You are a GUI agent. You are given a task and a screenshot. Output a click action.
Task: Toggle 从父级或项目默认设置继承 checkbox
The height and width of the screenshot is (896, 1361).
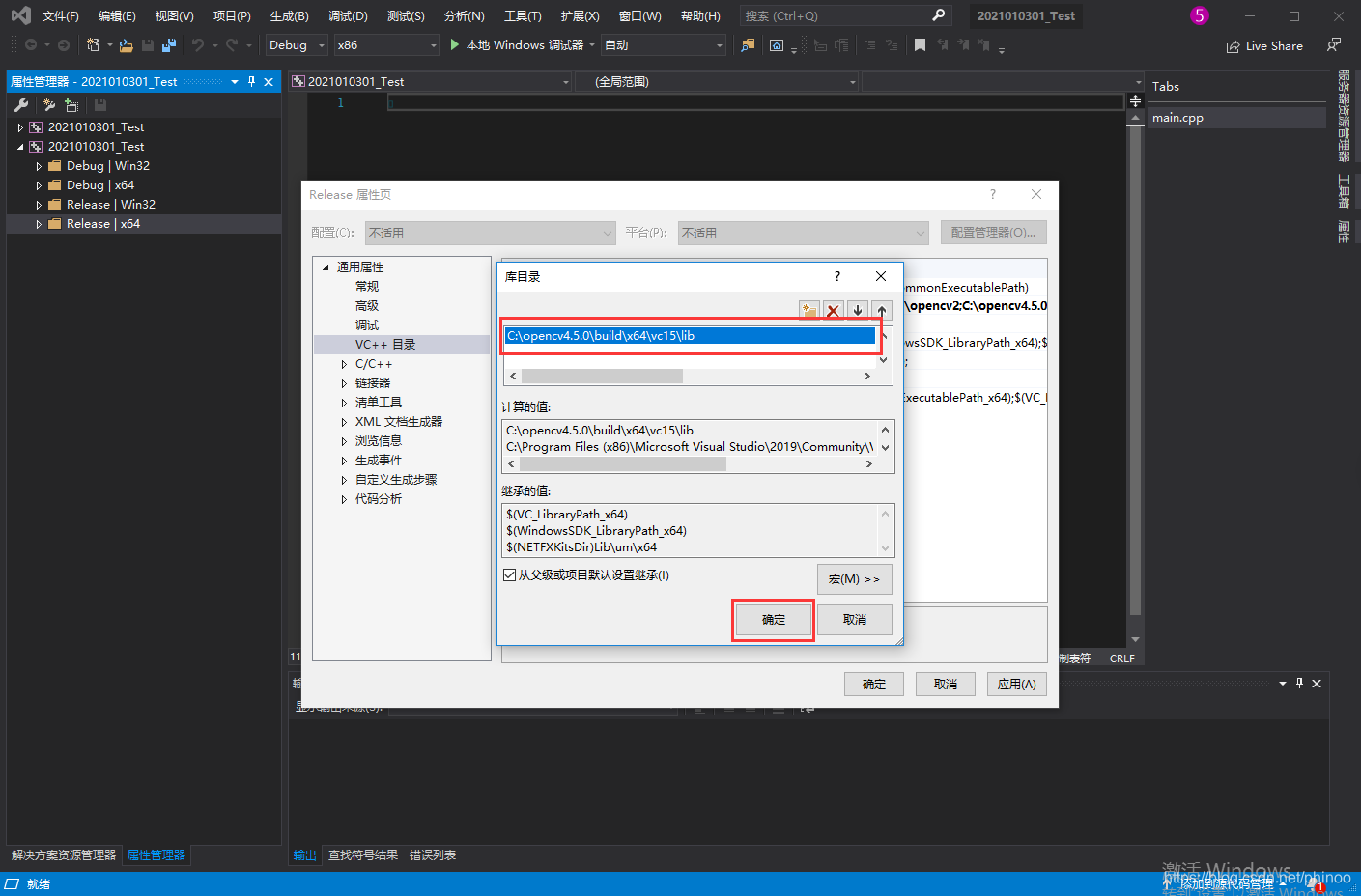click(x=509, y=575)
